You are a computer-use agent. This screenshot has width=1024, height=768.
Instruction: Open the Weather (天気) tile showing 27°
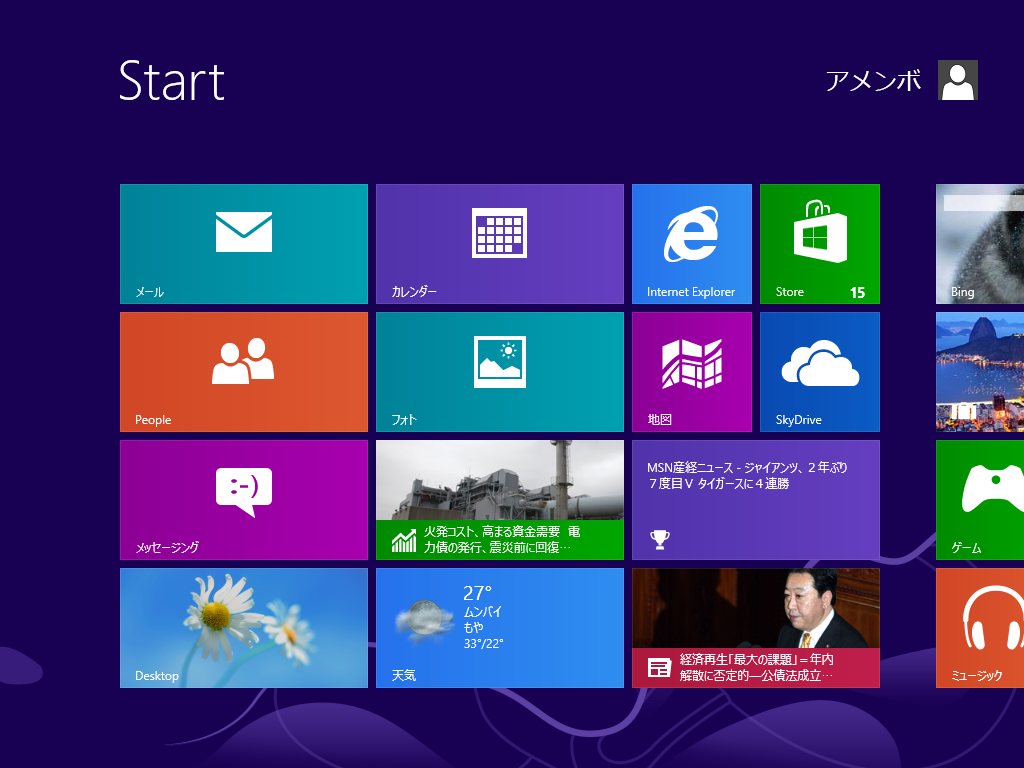coord(500,628)
